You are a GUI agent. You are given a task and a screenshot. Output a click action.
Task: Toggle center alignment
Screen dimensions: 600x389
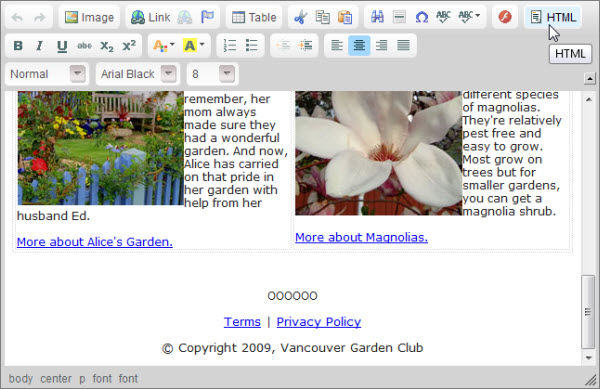click(359, 46)
